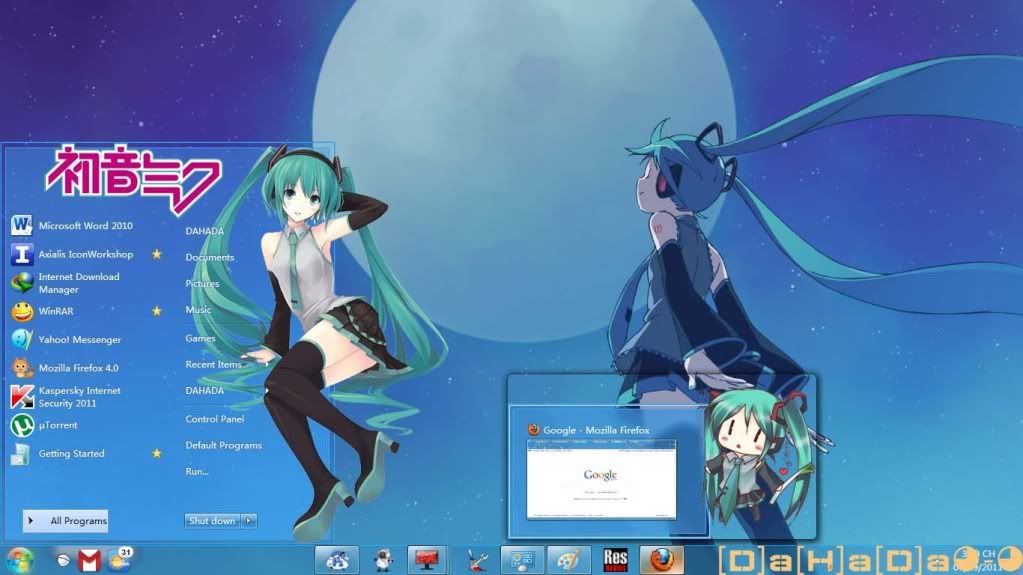Launch Axialis IconWorkshop
Screen dimensions: 1023x575
tap(85, 254)
